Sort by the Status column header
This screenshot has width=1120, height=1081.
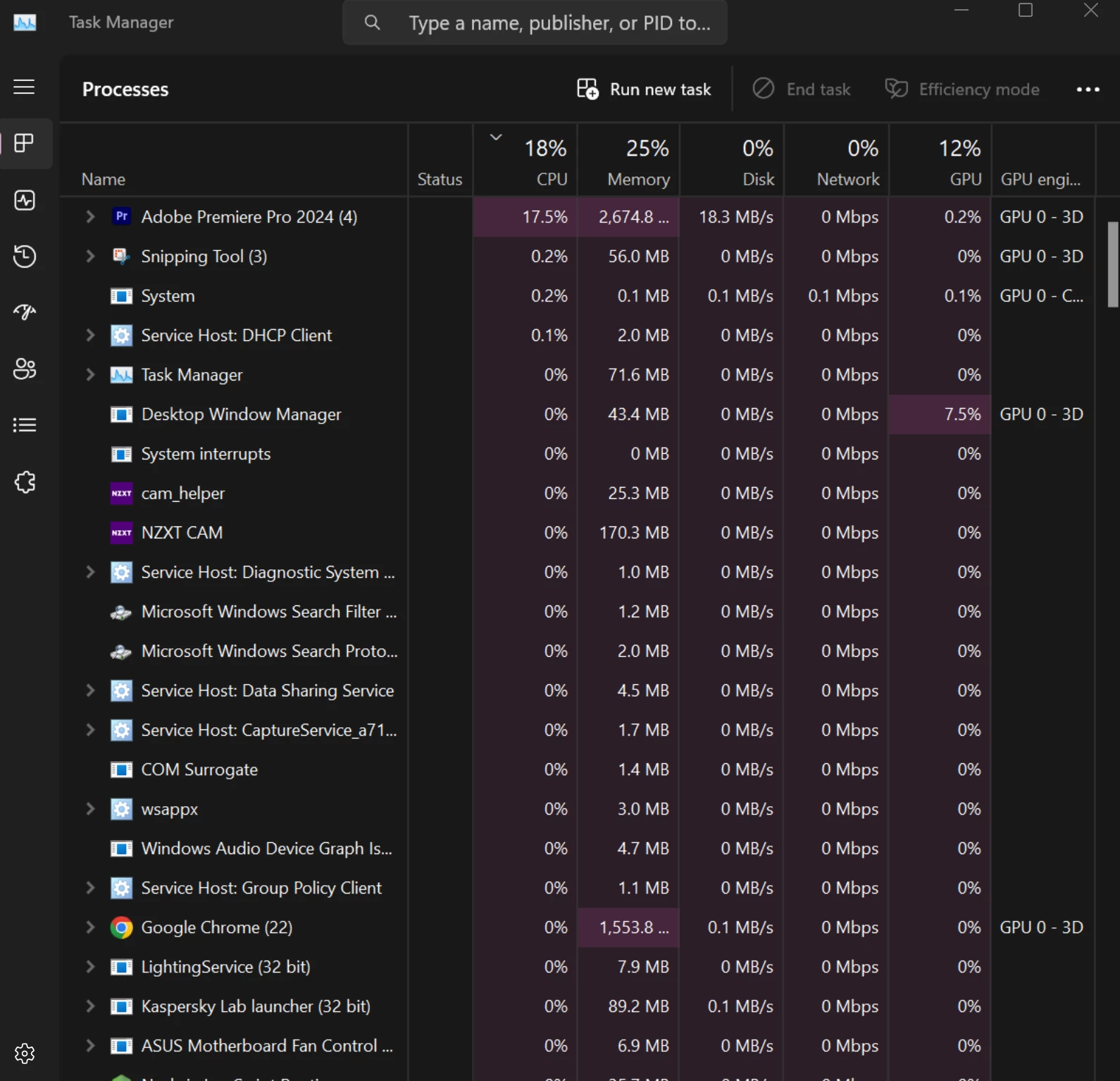tap(440, 161)
